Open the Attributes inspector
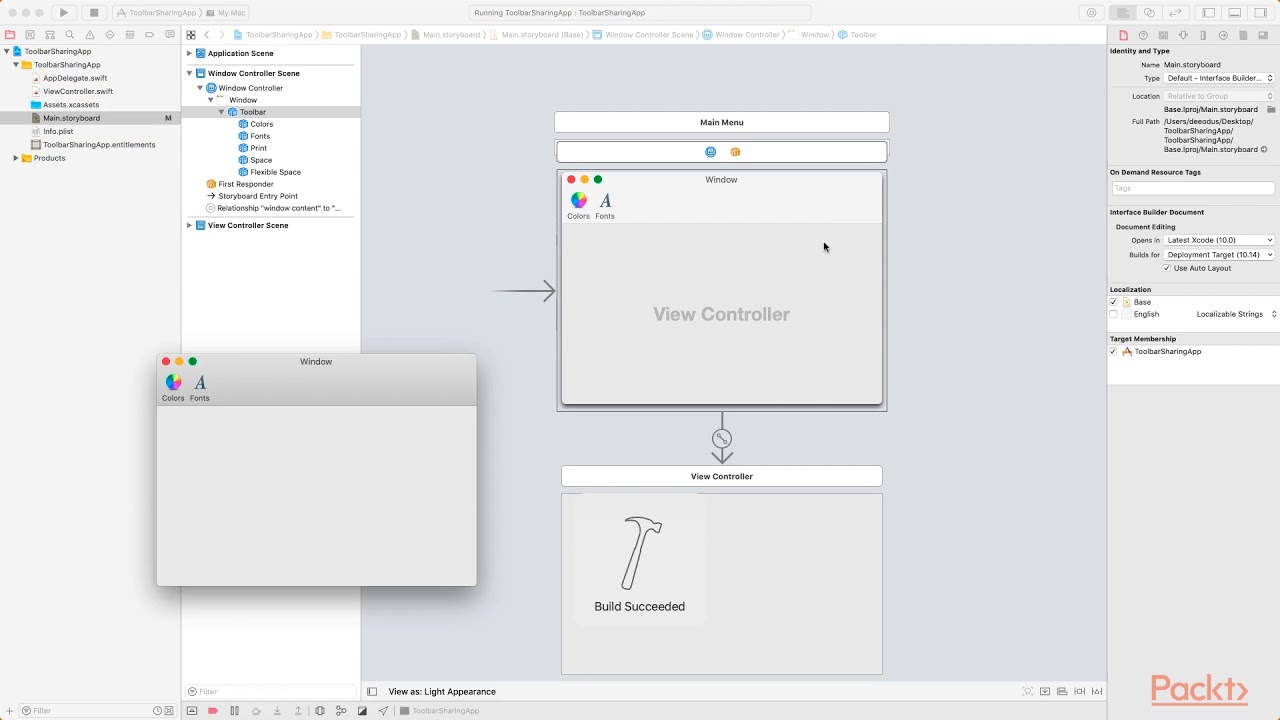Viewport: 1280px width, 720px height. click(x=1183, y=35)
